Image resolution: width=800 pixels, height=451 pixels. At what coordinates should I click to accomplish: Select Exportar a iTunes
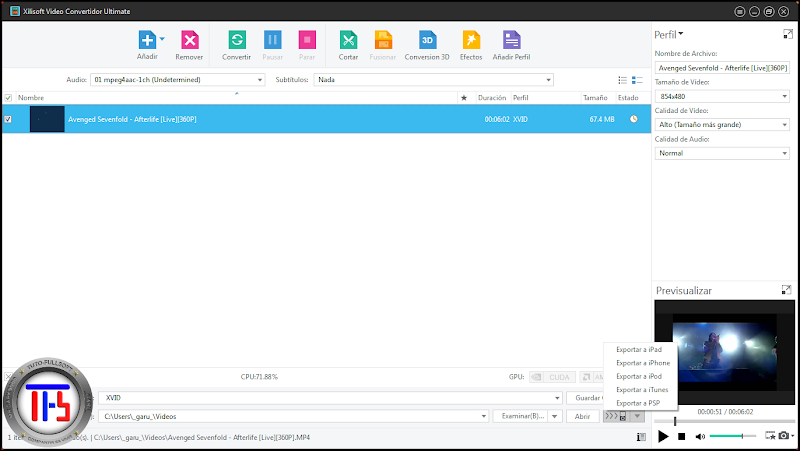pos(640,390)
